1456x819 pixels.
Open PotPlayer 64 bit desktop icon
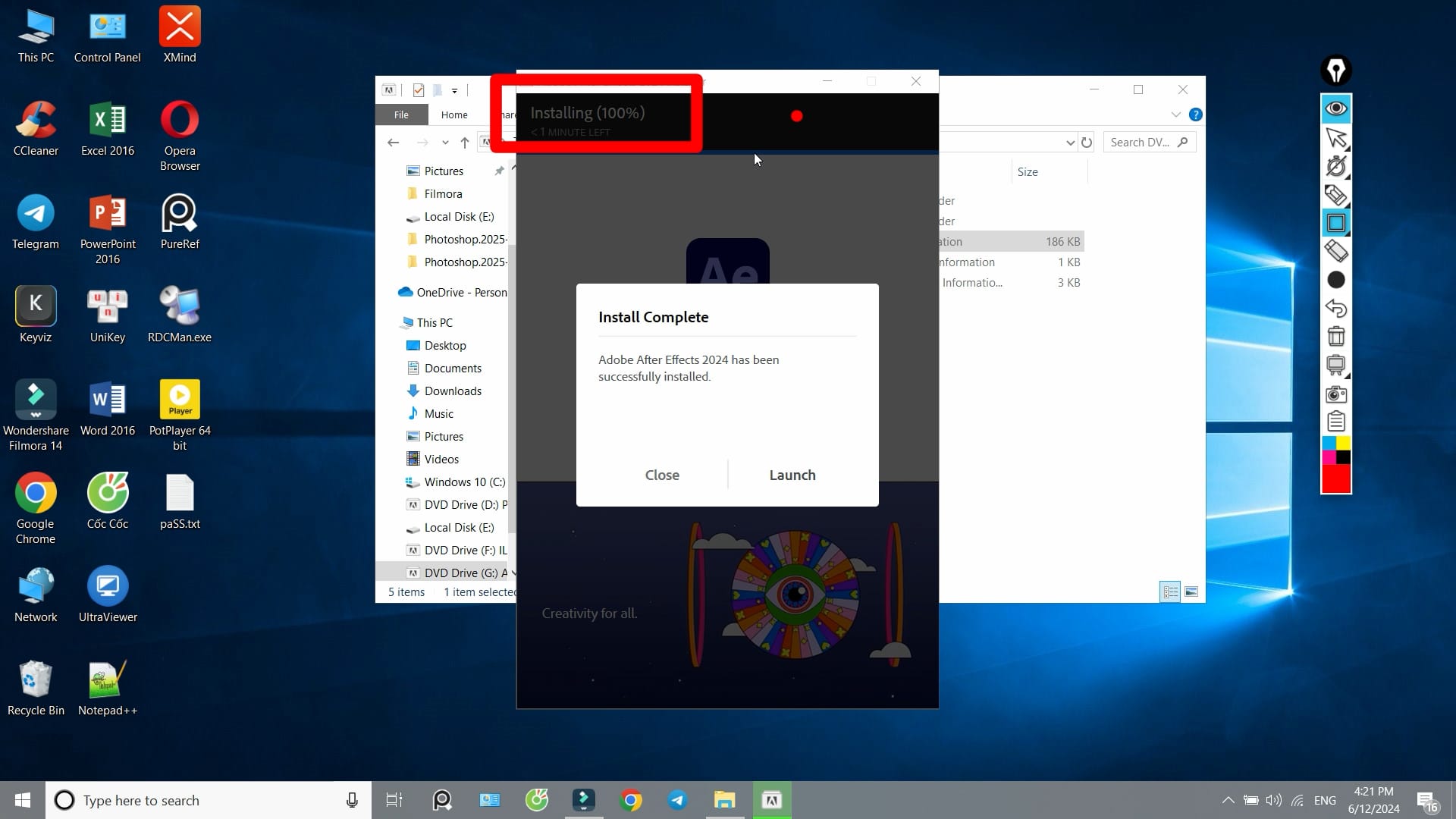(x=180, y=416)
